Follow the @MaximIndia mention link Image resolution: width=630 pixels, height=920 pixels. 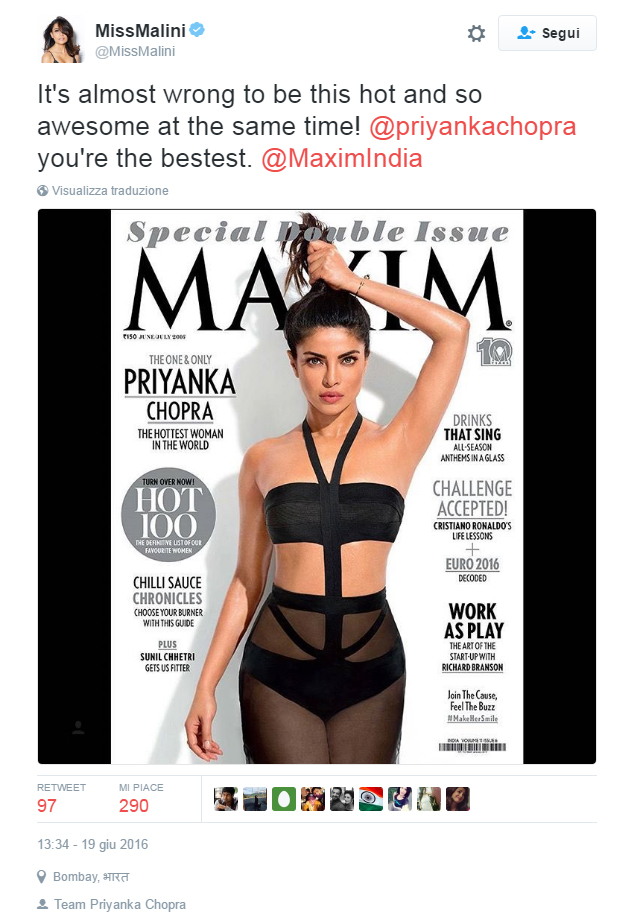coord(342,158)
